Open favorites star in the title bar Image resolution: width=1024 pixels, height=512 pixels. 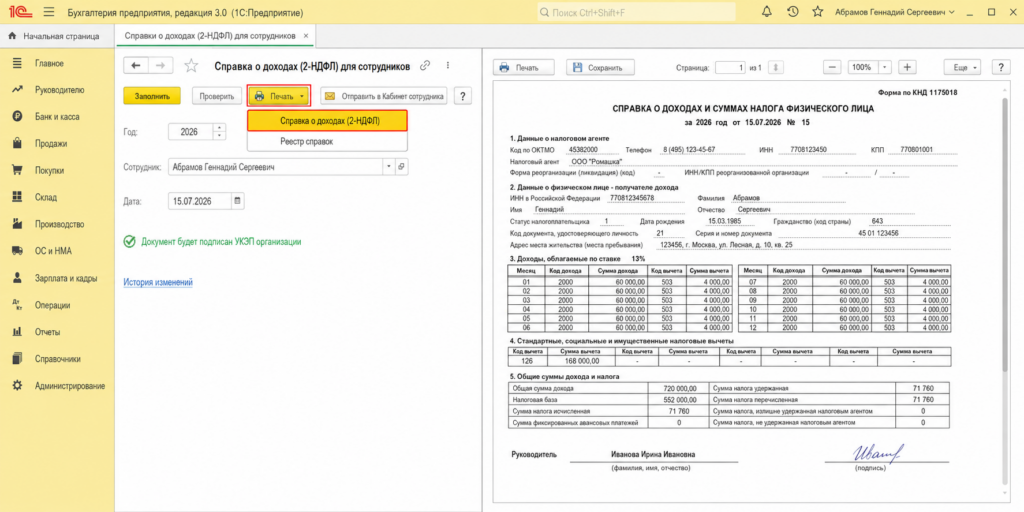817,12
